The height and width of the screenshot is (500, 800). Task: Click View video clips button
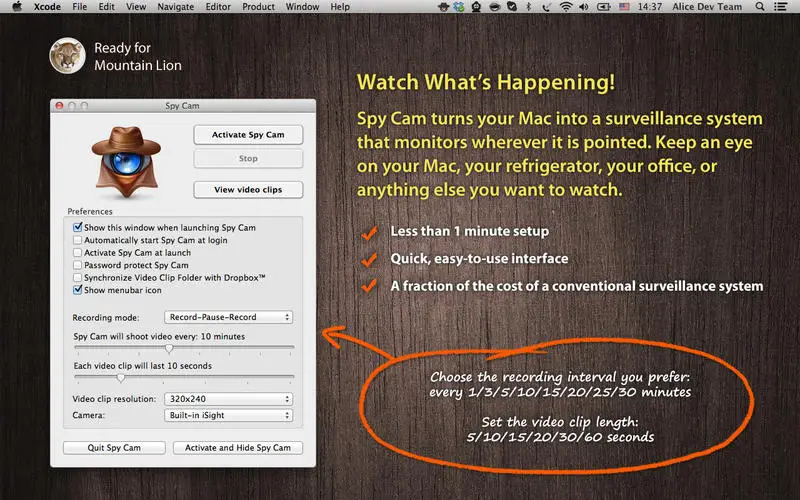248,190
